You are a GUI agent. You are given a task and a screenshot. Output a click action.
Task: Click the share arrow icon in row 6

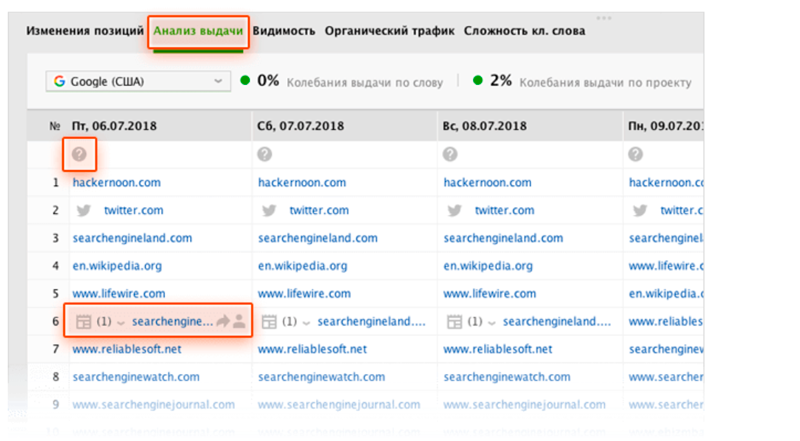(x=223, y=321)
